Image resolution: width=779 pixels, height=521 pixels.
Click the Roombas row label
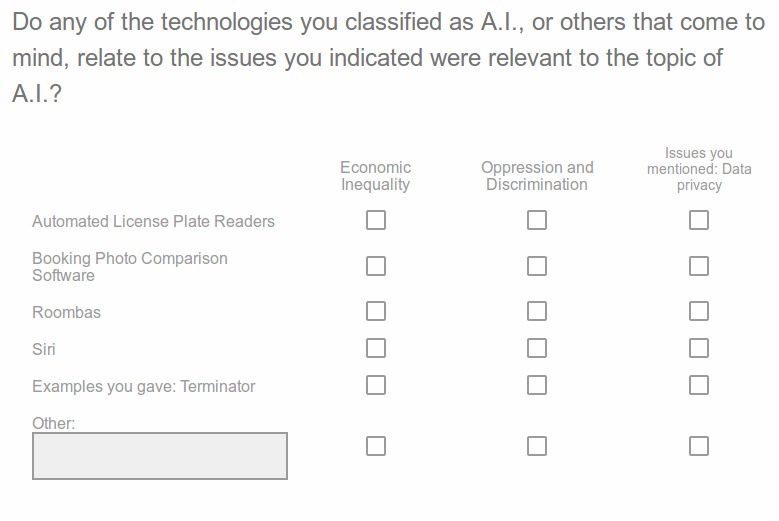(x=66, y=312)
